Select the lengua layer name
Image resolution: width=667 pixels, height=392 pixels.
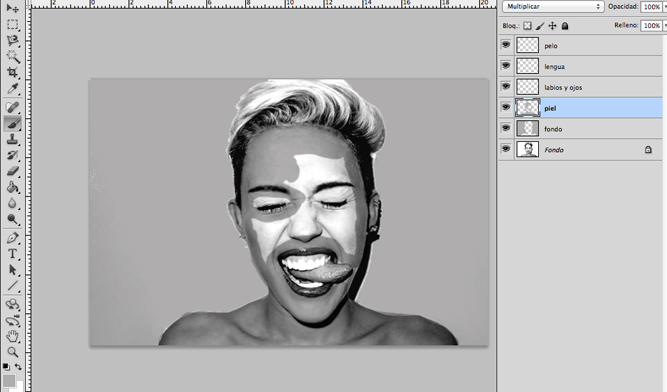555,67
